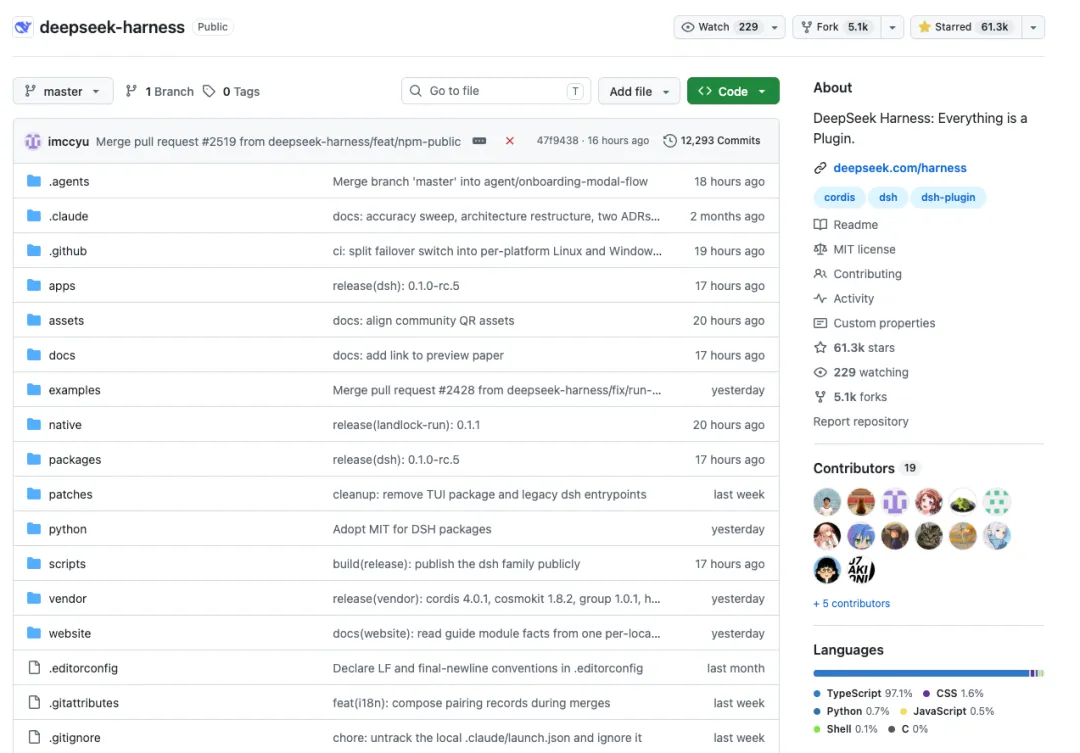Screen dimensions: 1080x753
Task: Expand the Watch options caret
Action: point(775,27)
